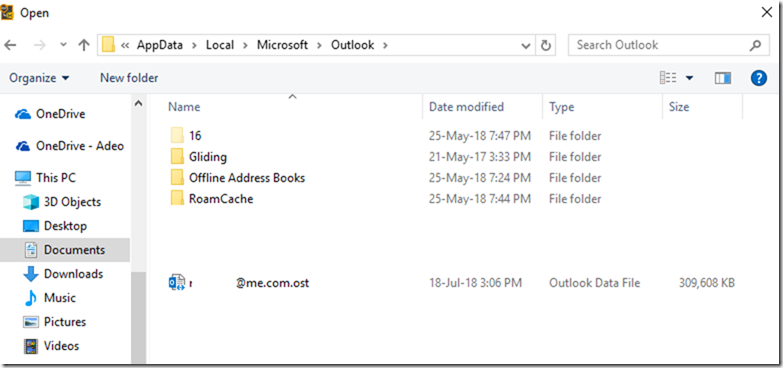783x368 pixels.
Task: Click the navigation pane scrollbar thumb
Action: coord(139,317)
